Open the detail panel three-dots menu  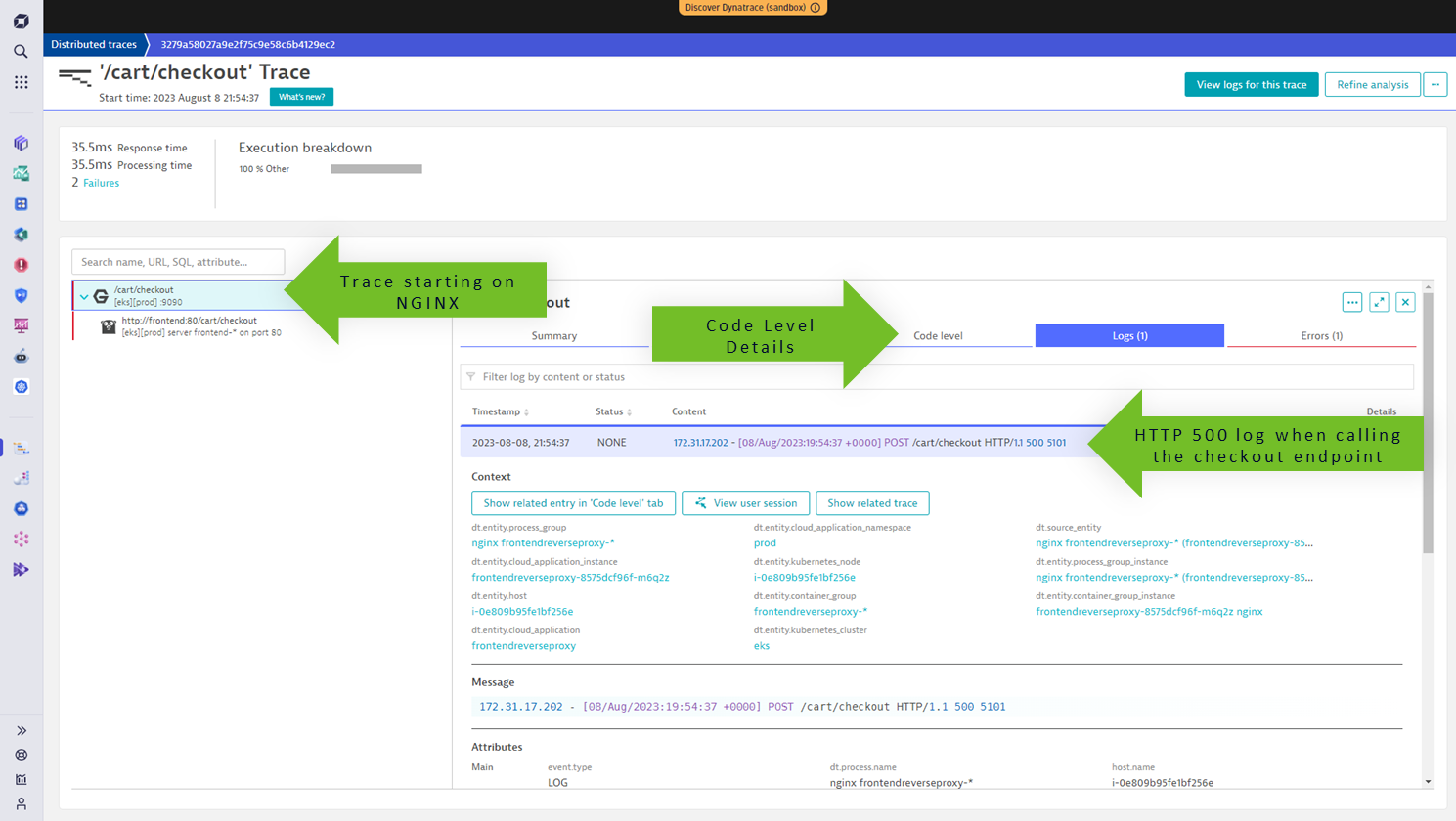click(x=1352, y=303)
